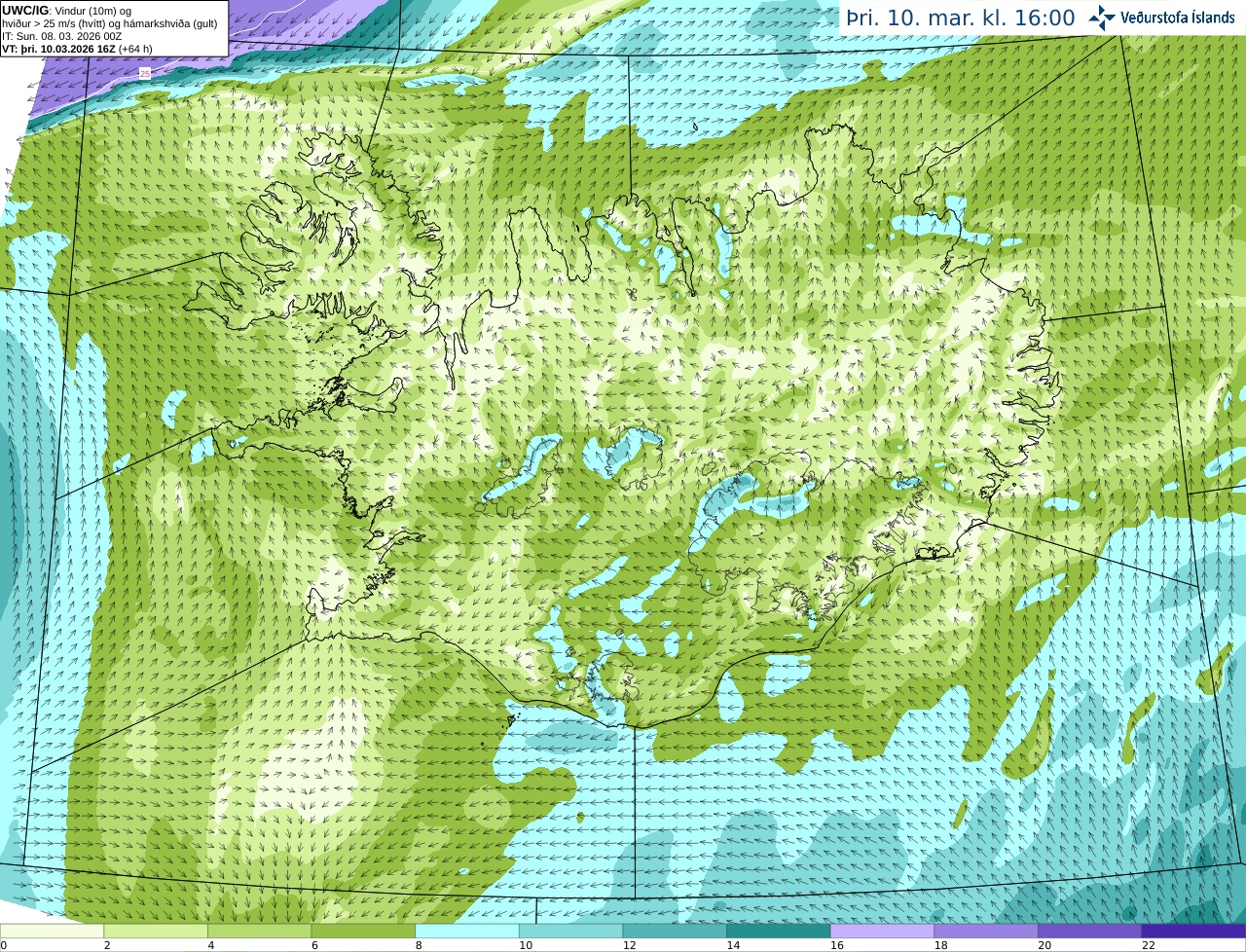Click the legend scale value '18'
Viewport: 1246px width, 952px height.
coord(940,945)
